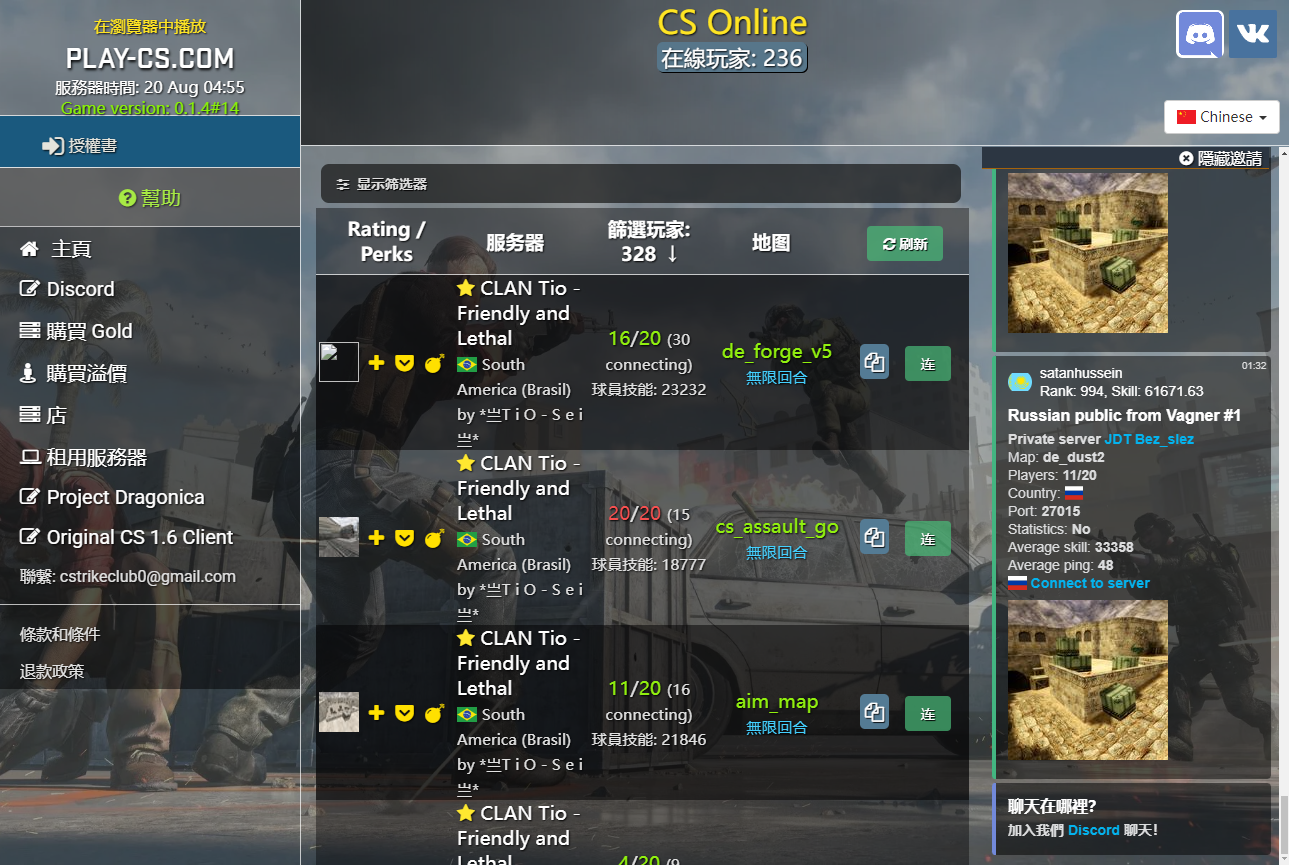
Task: Open 條款和條件 link
Action: 60,634
